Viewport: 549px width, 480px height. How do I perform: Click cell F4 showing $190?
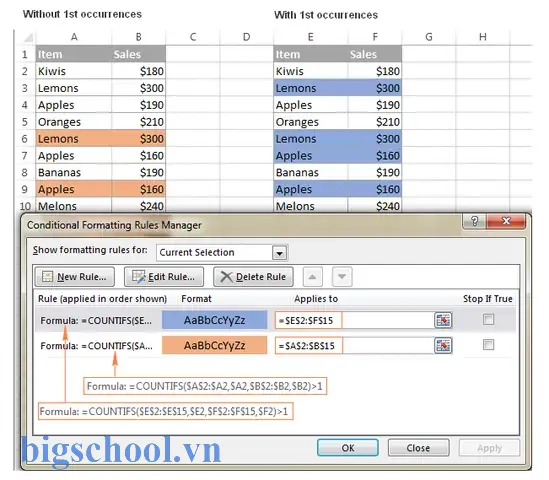click(x=375, y=105)
